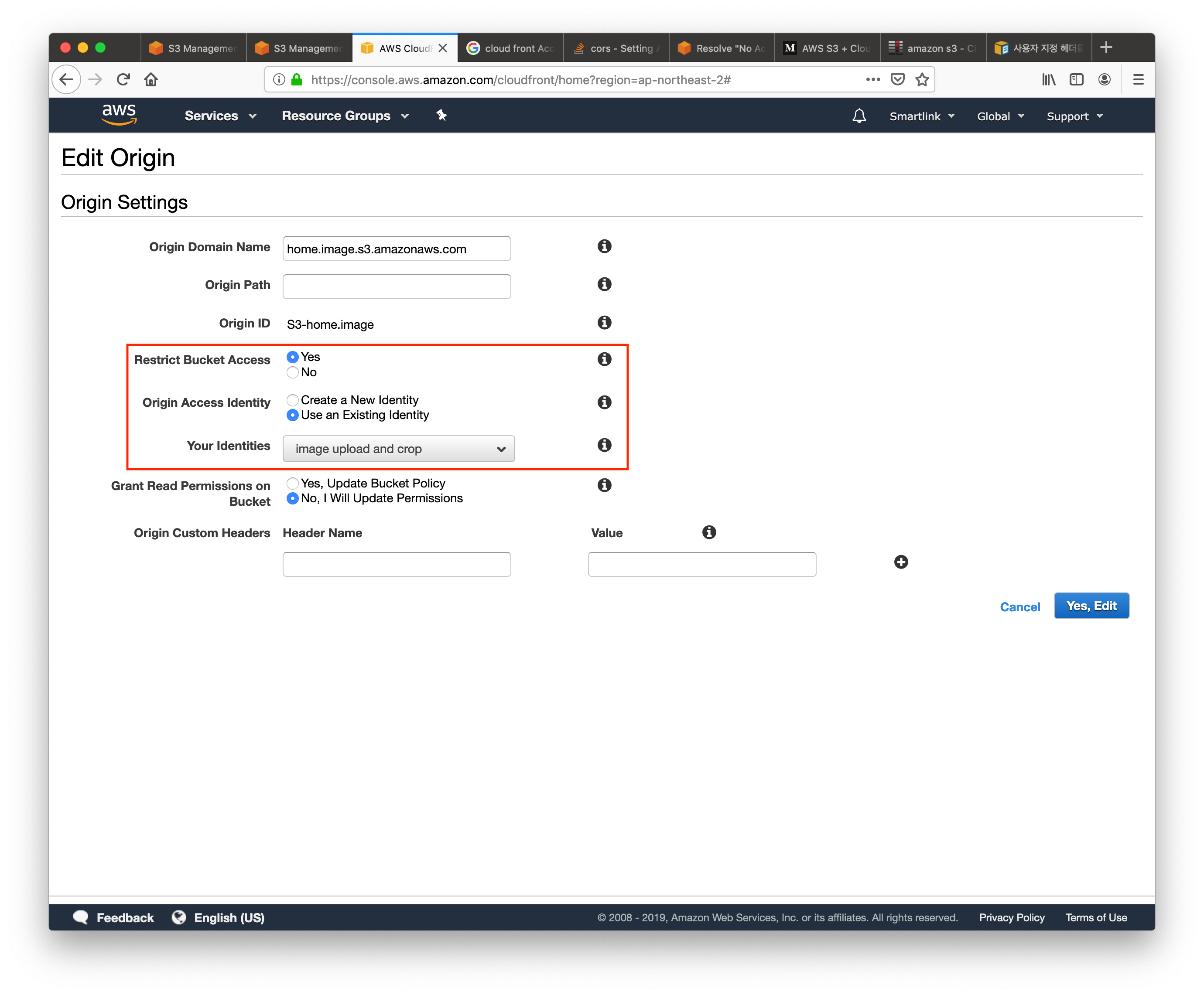
Task: Click info icon beside Your Identities
Action: click(604, 445)
